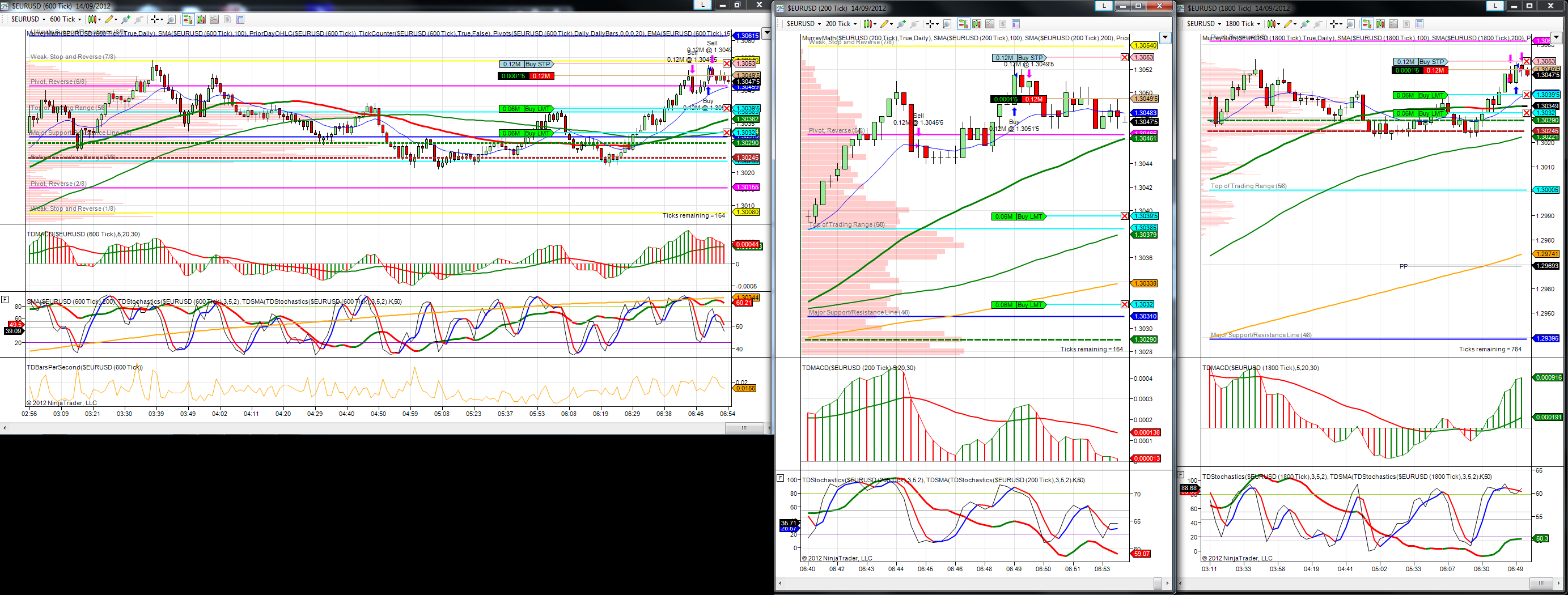Toggle Chart Trader in 200 Tick window
Screen dimensions: 1568x595
pyautogui.click(x=964, y=24)
